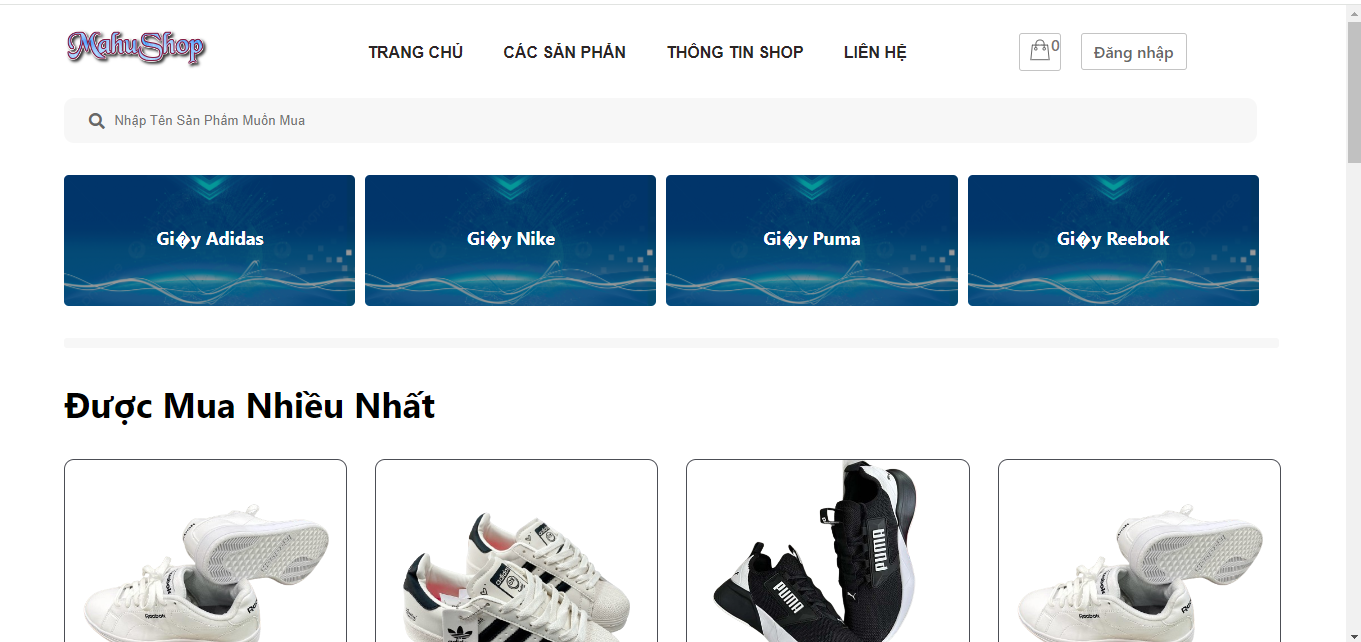
Task: Go to CÁC SẢN PHẨM page
Action: pyautogui.click(x=565, y=52)
